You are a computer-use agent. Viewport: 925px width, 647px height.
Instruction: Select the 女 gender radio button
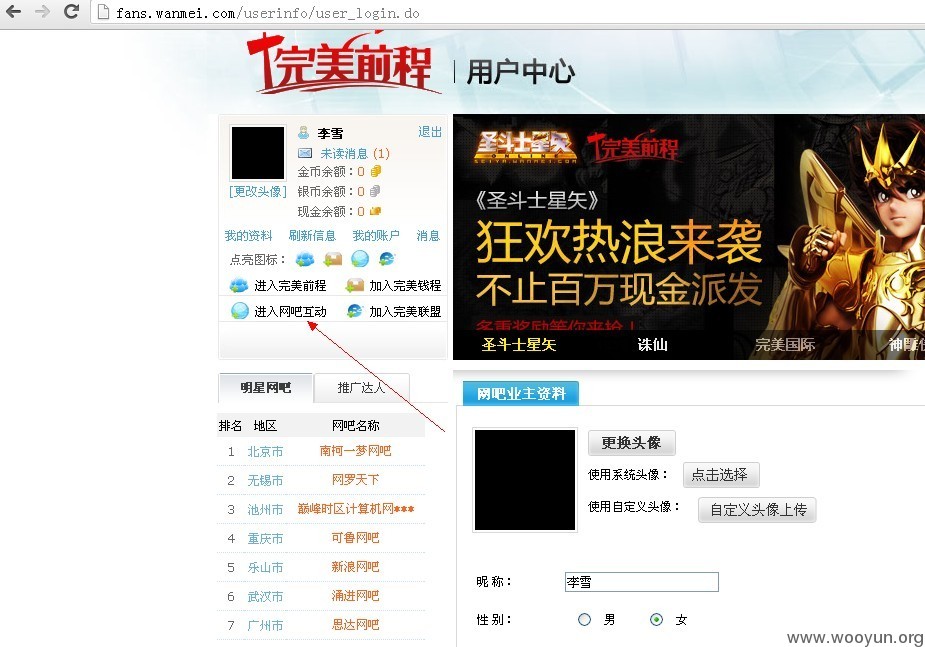click(656, 619)
